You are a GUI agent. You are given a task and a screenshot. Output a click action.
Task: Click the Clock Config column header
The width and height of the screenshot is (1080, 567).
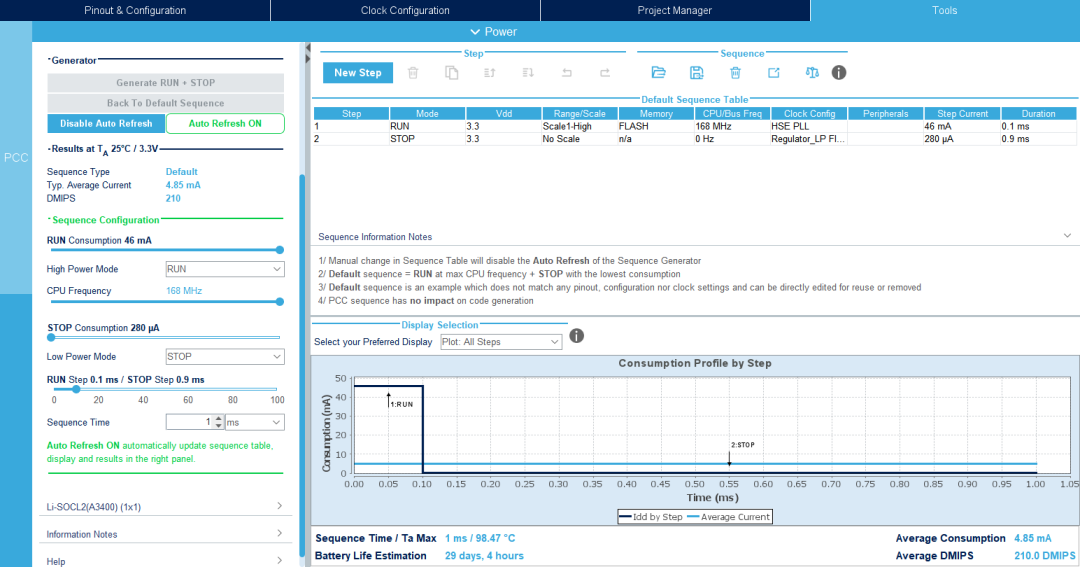coord(809,114)
